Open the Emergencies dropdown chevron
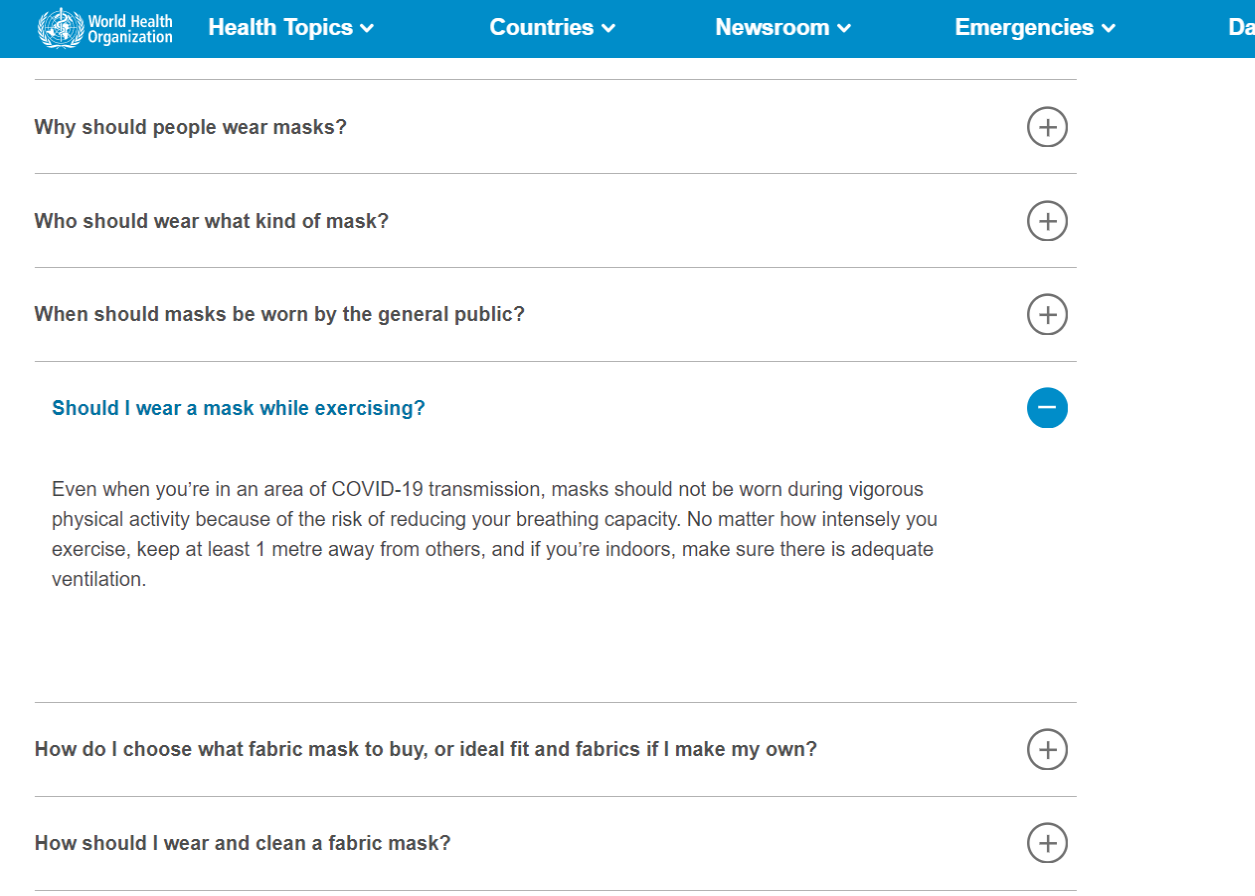 pyautogui.click(x=1108, y=29)
